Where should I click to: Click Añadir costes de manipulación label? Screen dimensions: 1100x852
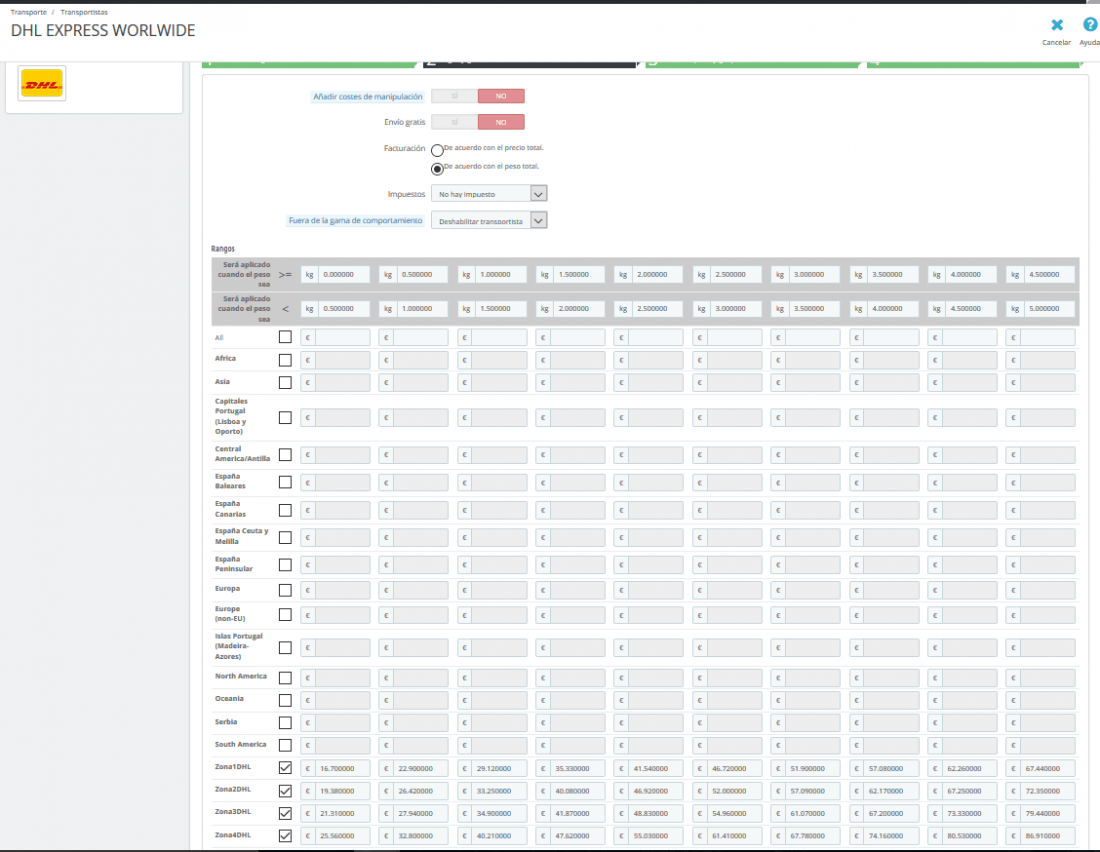pyautogui.click(x=368, y=96)
